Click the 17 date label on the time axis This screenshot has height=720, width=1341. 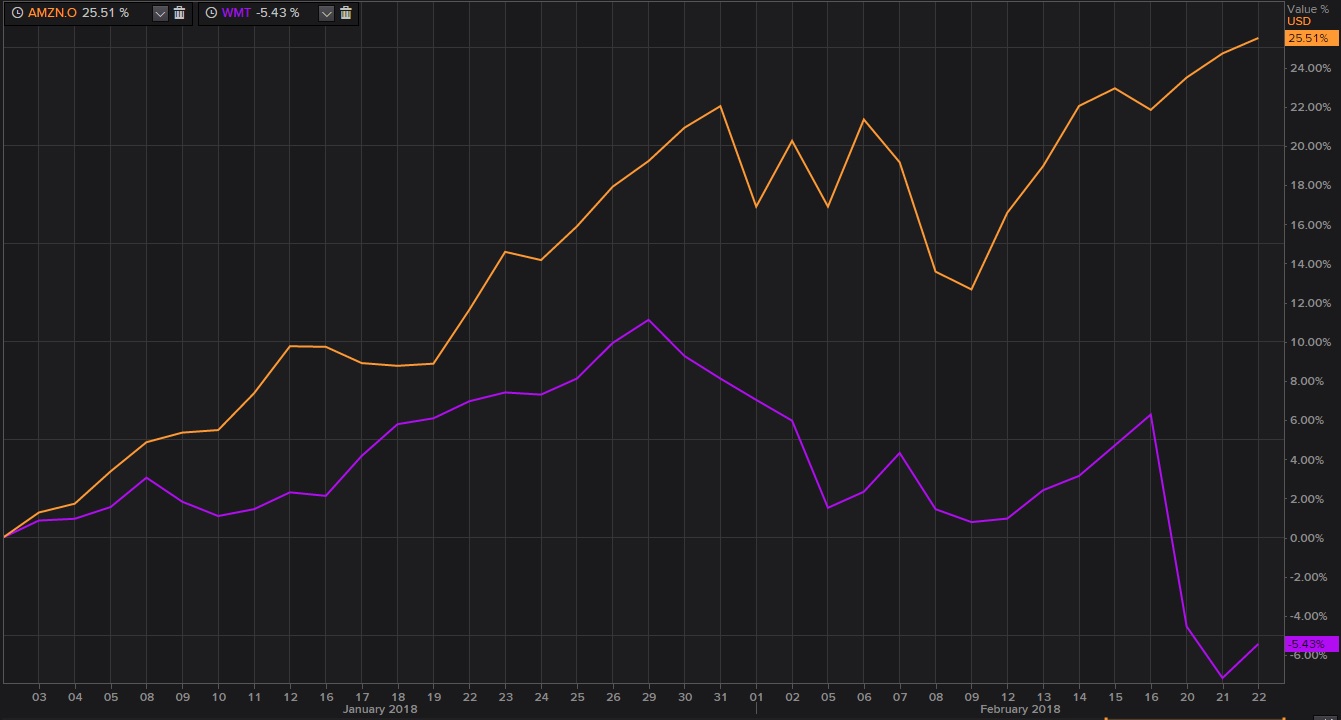362,696
